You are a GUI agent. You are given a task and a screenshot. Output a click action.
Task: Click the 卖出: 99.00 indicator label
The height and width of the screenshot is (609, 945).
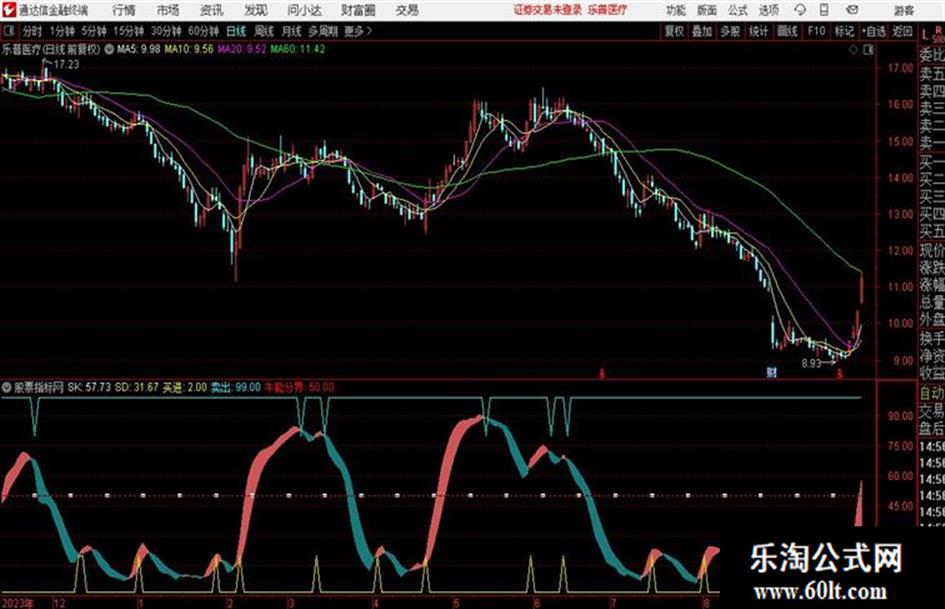click(235, 387)
